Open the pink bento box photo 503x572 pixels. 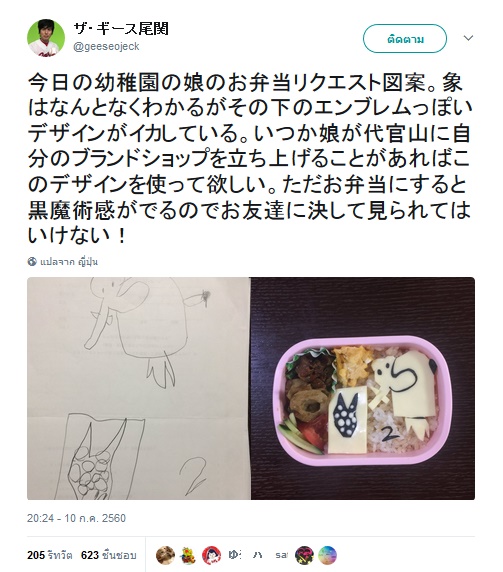click(363, 388)
